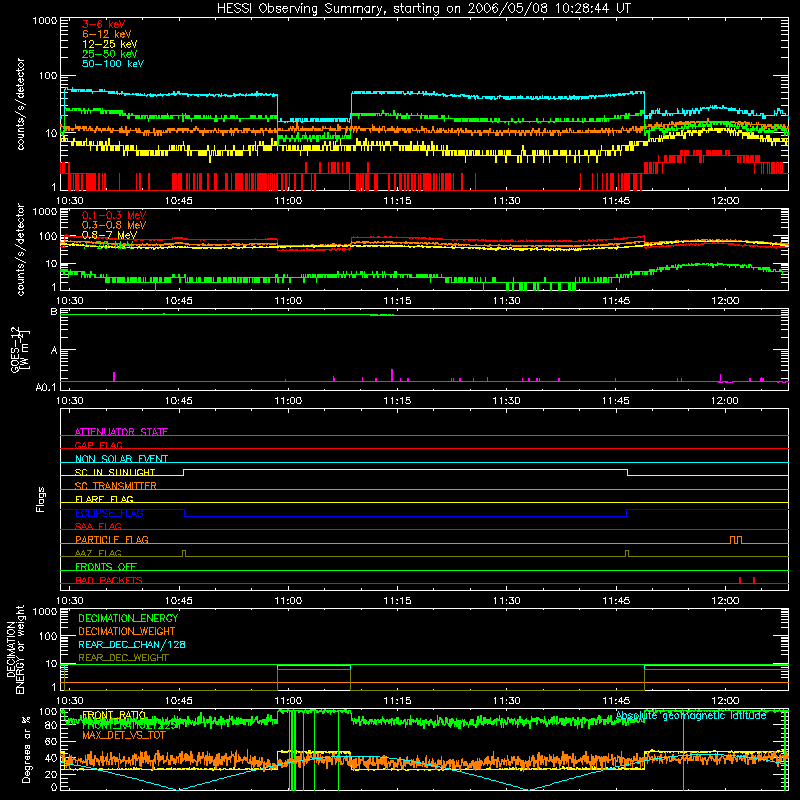Select the 50-100 keV legend label
Screen dimensions: 800x800
coord(113,64)
